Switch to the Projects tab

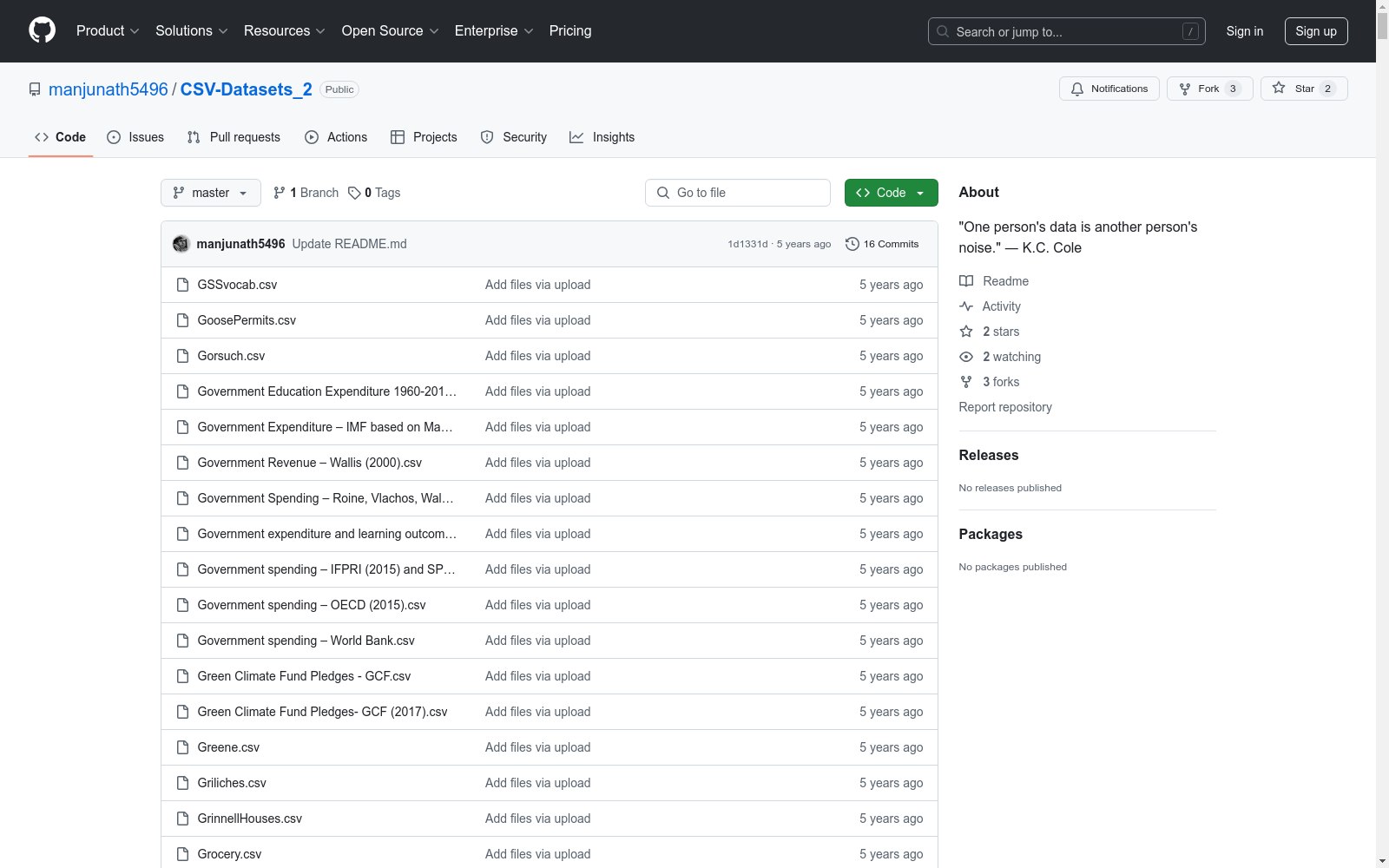tap(424, 137)
